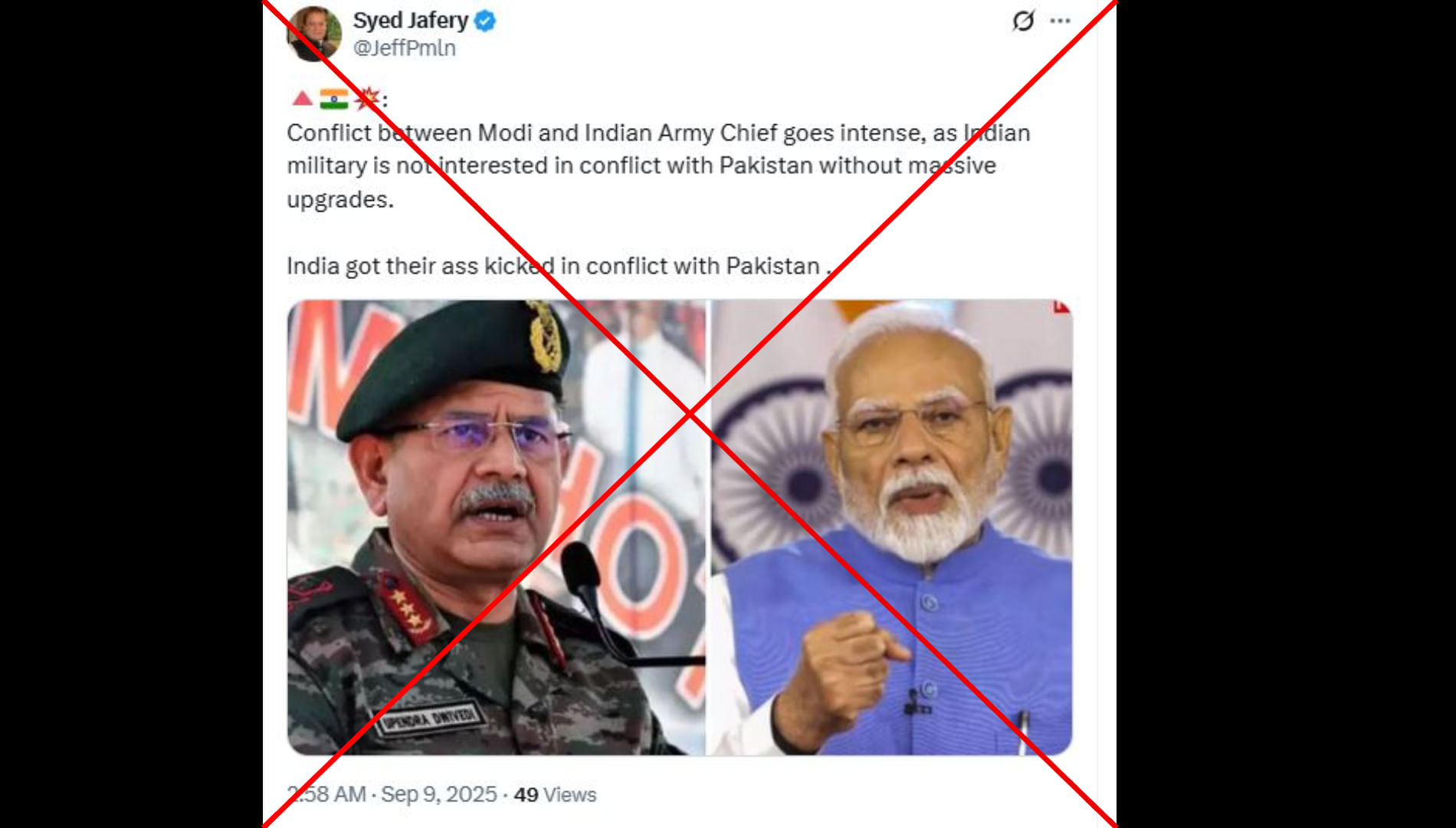
Task: Open Syed Jafery's profile avatar
Action: pyautogui.click(x=313, y=34)
